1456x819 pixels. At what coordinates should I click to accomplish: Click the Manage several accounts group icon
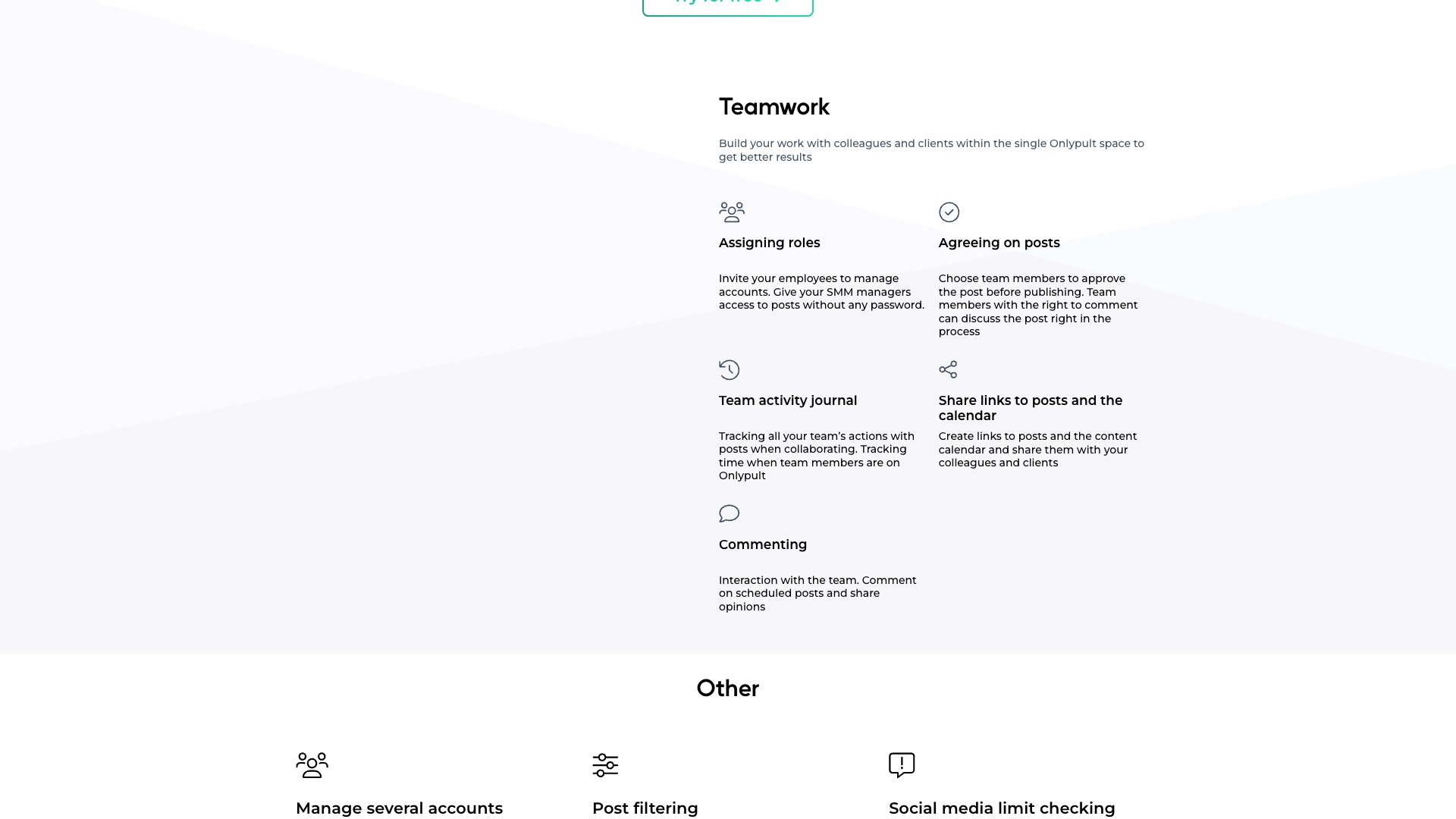(x=312, y=766)
